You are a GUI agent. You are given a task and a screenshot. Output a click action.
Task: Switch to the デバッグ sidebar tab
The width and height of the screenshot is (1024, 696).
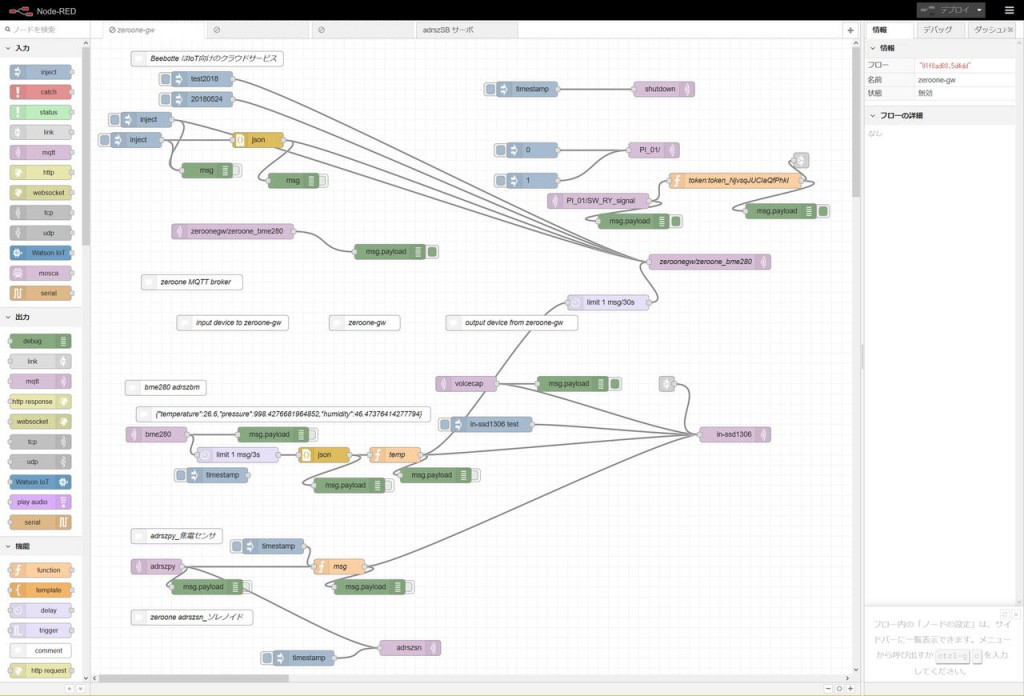click(x=938, y=30)
